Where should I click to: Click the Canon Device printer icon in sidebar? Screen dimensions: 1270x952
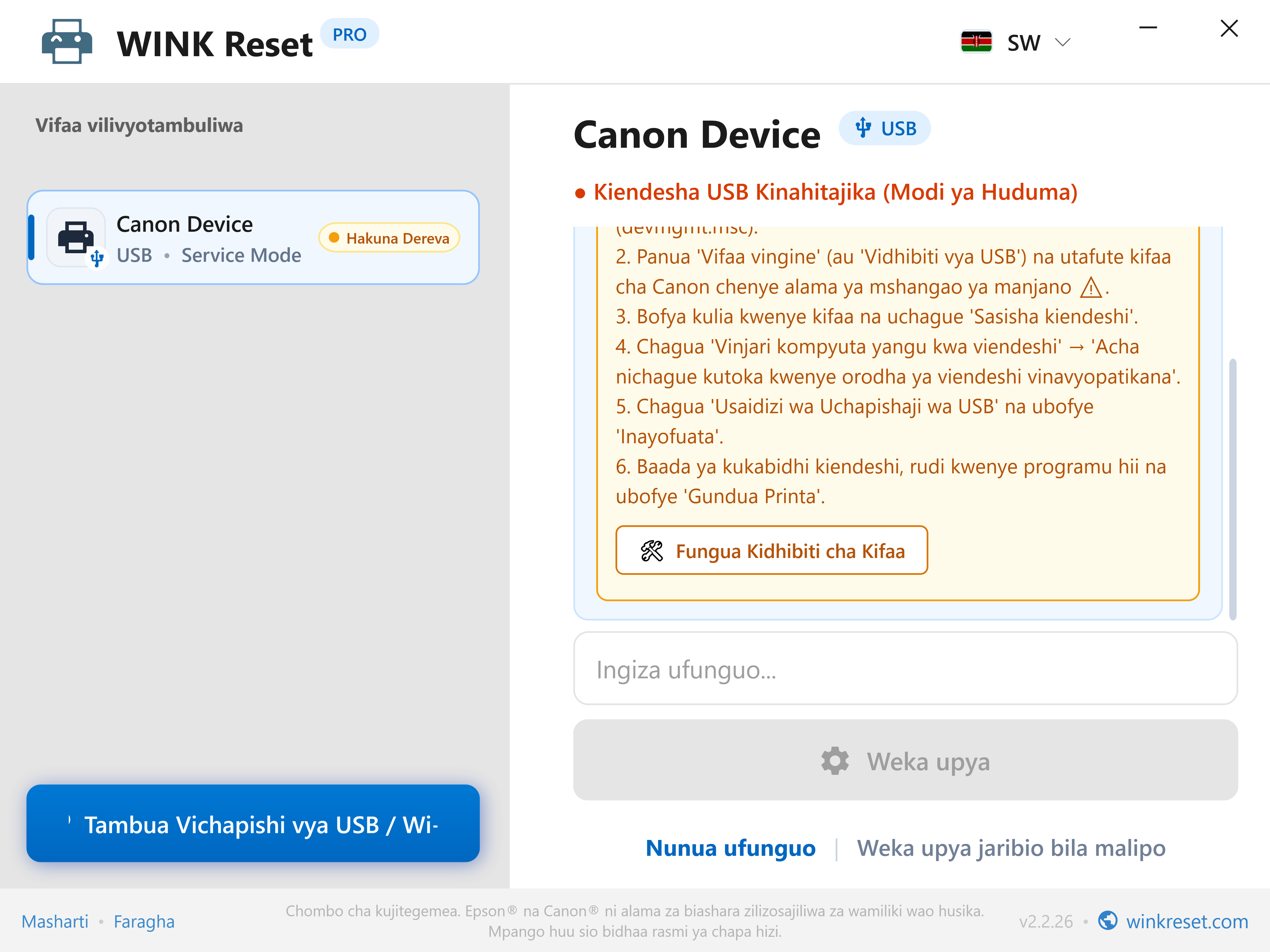coord(76,238)
